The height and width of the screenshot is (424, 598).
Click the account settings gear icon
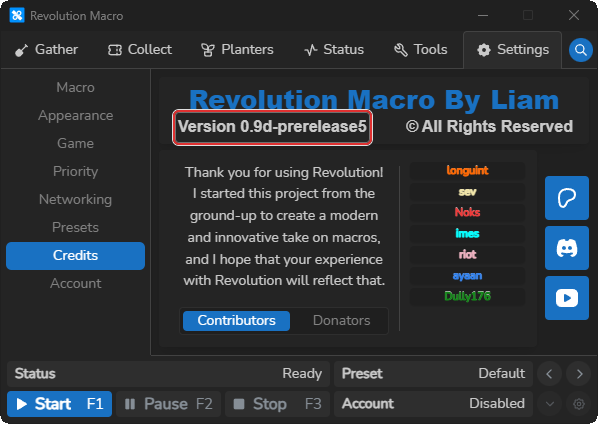[x=579, y=403]
